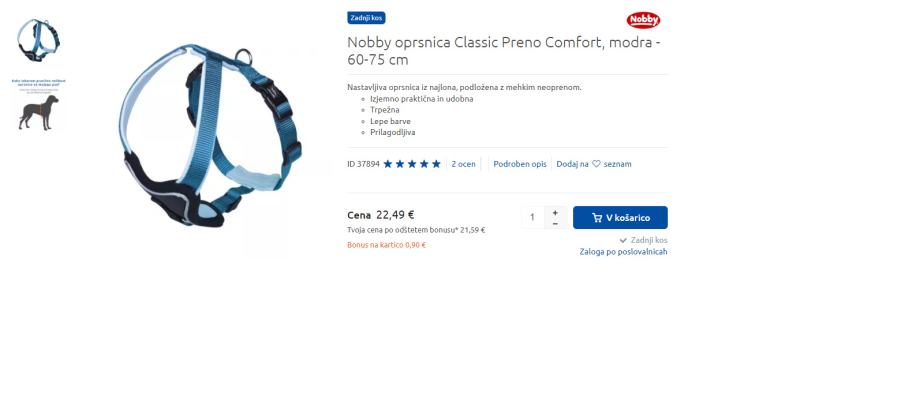This screenshot has height=409, width=920.
Task: Add item with V košarico button
Action: point(620,218)
